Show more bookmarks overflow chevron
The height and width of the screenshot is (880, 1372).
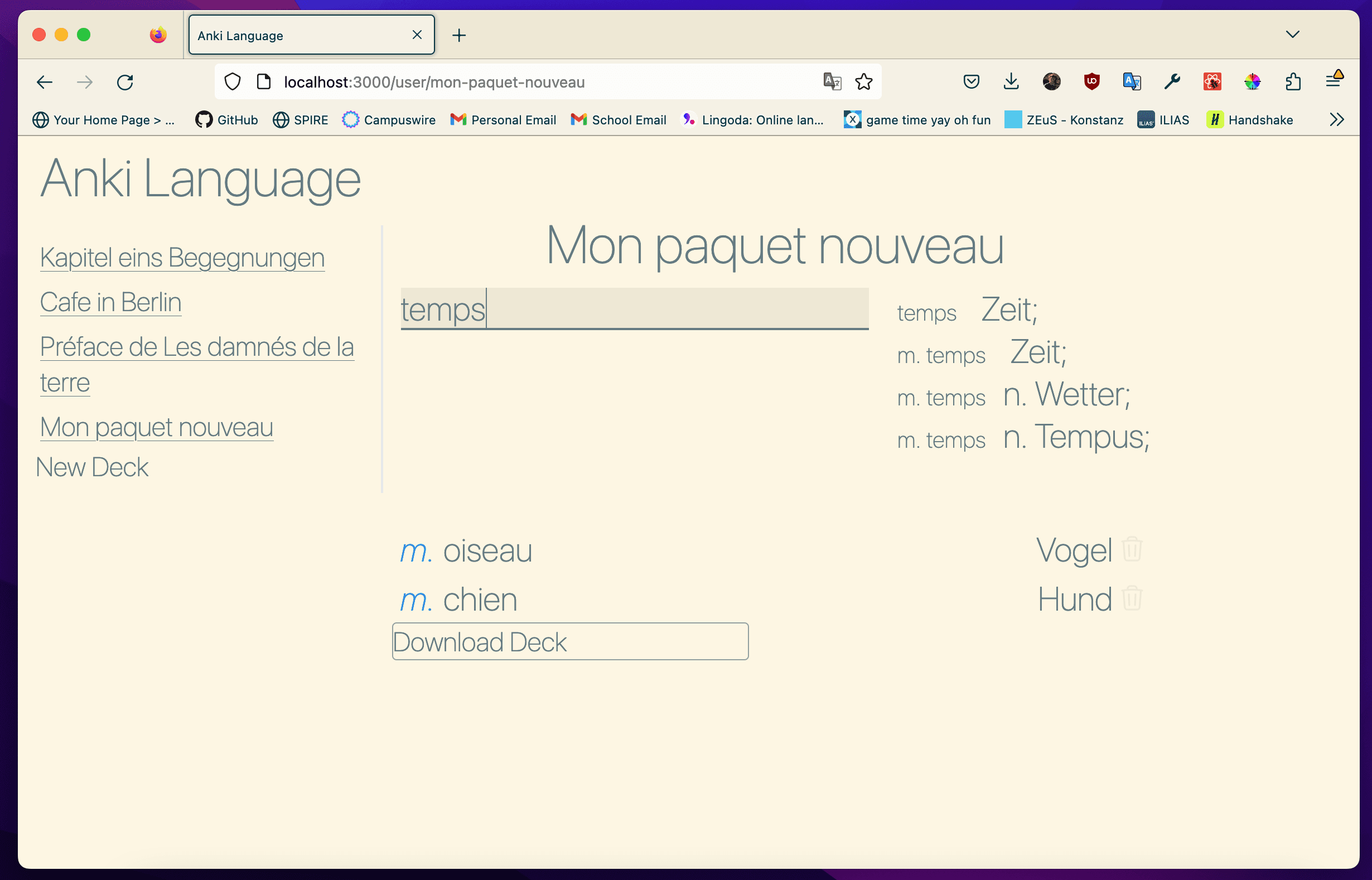pyautogui.click(x=1336, y=119)
